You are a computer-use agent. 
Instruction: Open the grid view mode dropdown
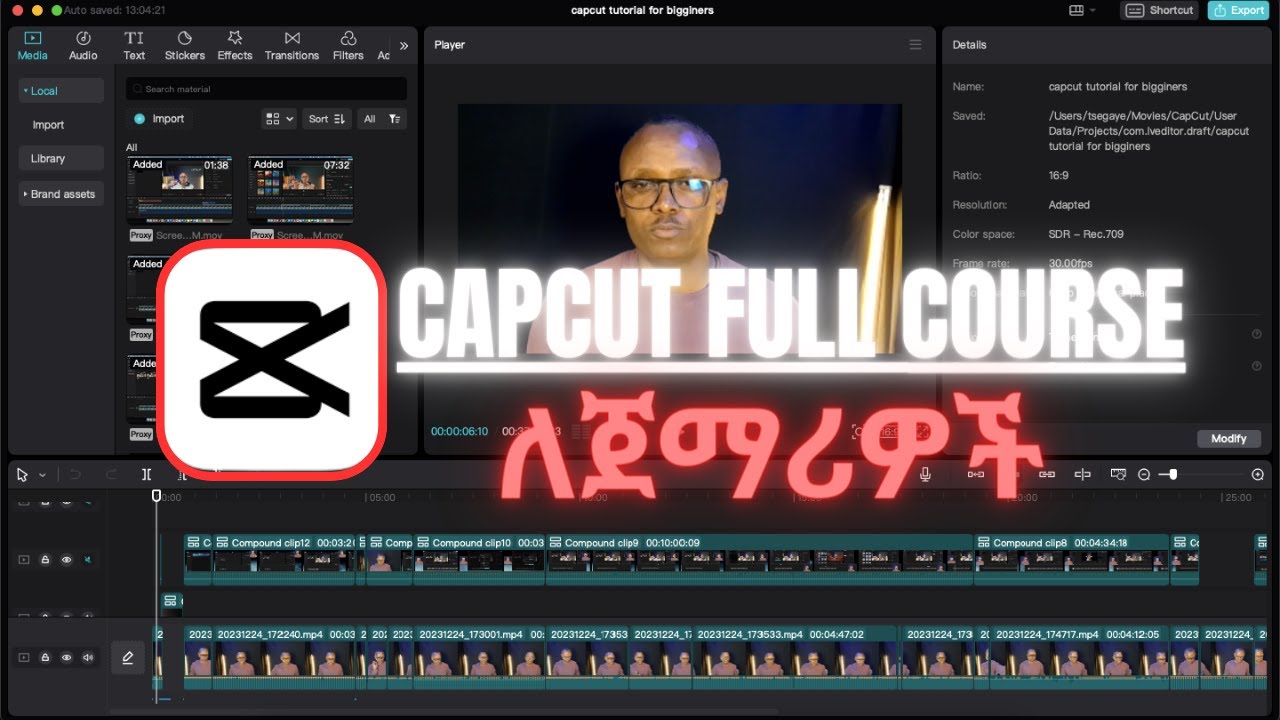coord(279,119)
